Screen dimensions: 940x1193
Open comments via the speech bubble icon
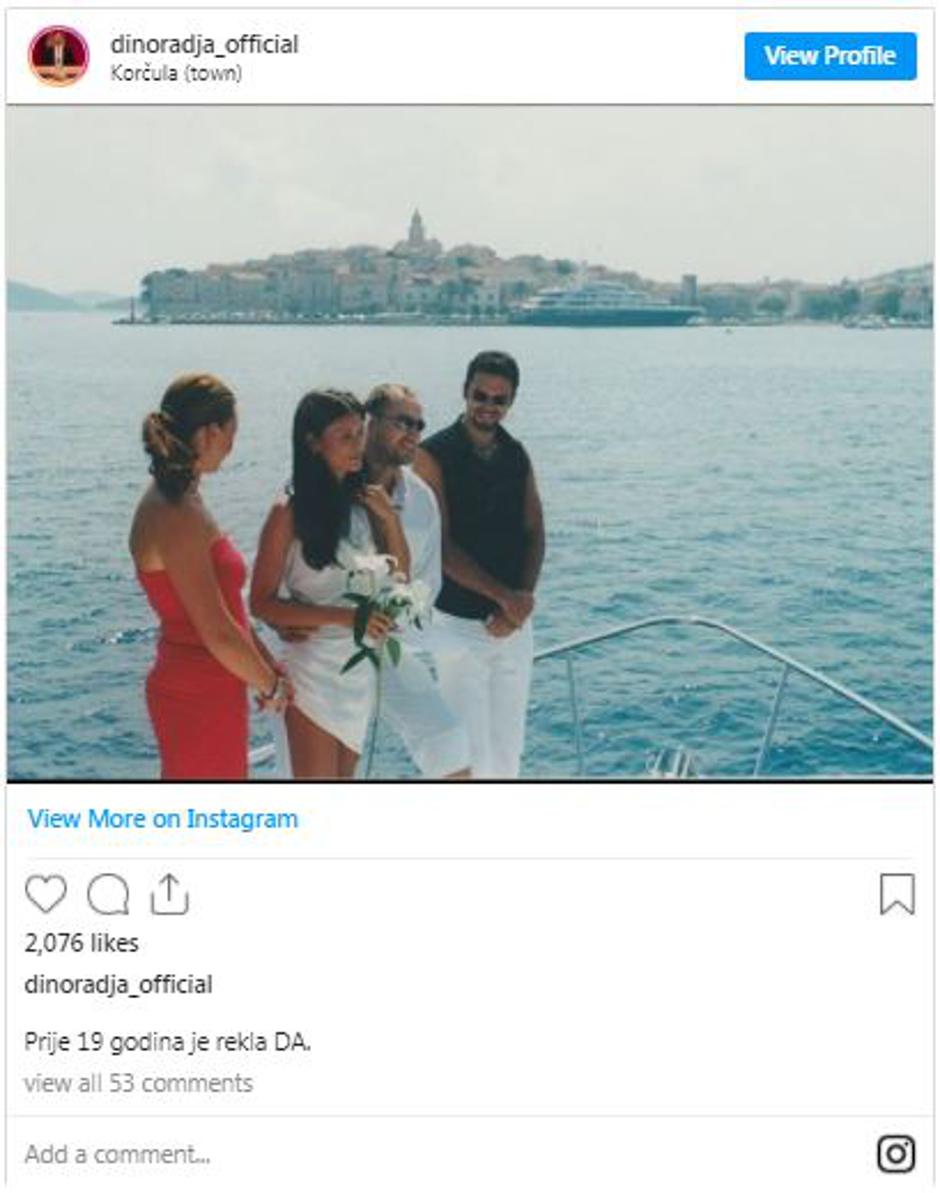coord(108,895)
